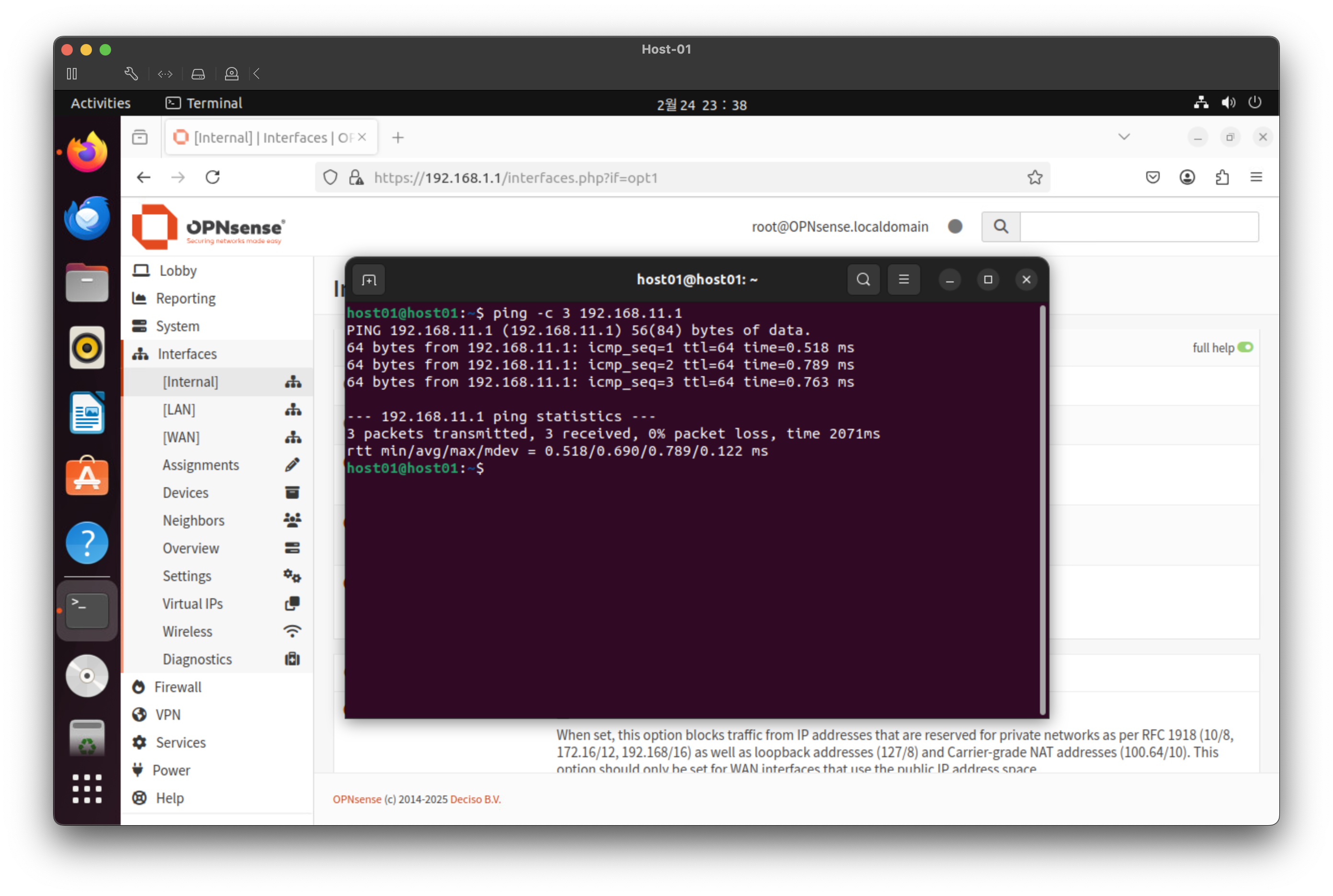Viewport: 1333px width, 896px height.
Task: Open Thunderbird from the dock
Action: click(x=87, y=218)
